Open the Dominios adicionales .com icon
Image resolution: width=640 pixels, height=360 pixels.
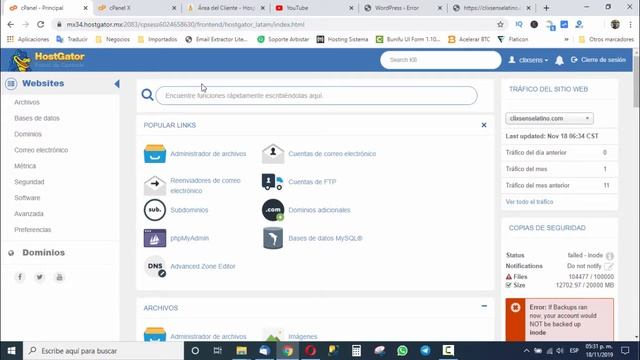coord(273,210)
